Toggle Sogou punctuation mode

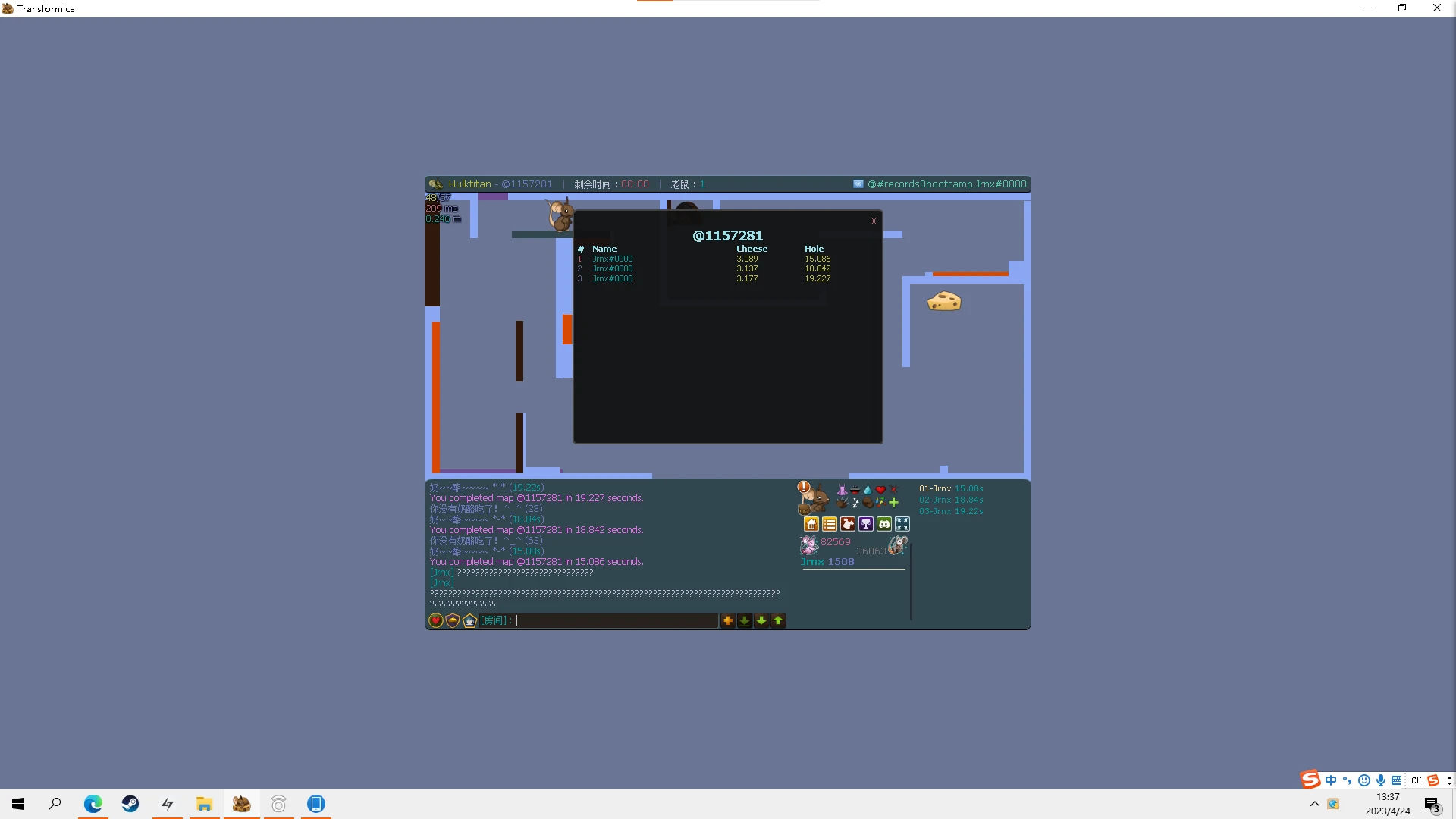click(x=1348, y=780)
